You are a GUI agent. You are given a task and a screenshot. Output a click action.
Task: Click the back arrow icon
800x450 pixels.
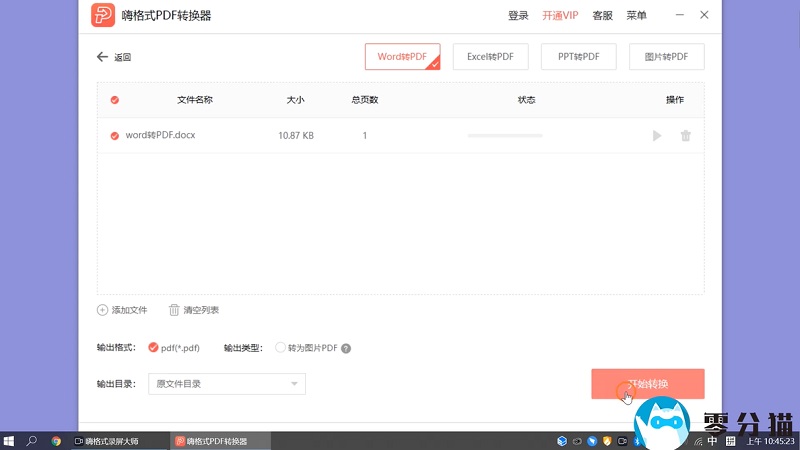(x=102, y=57)
